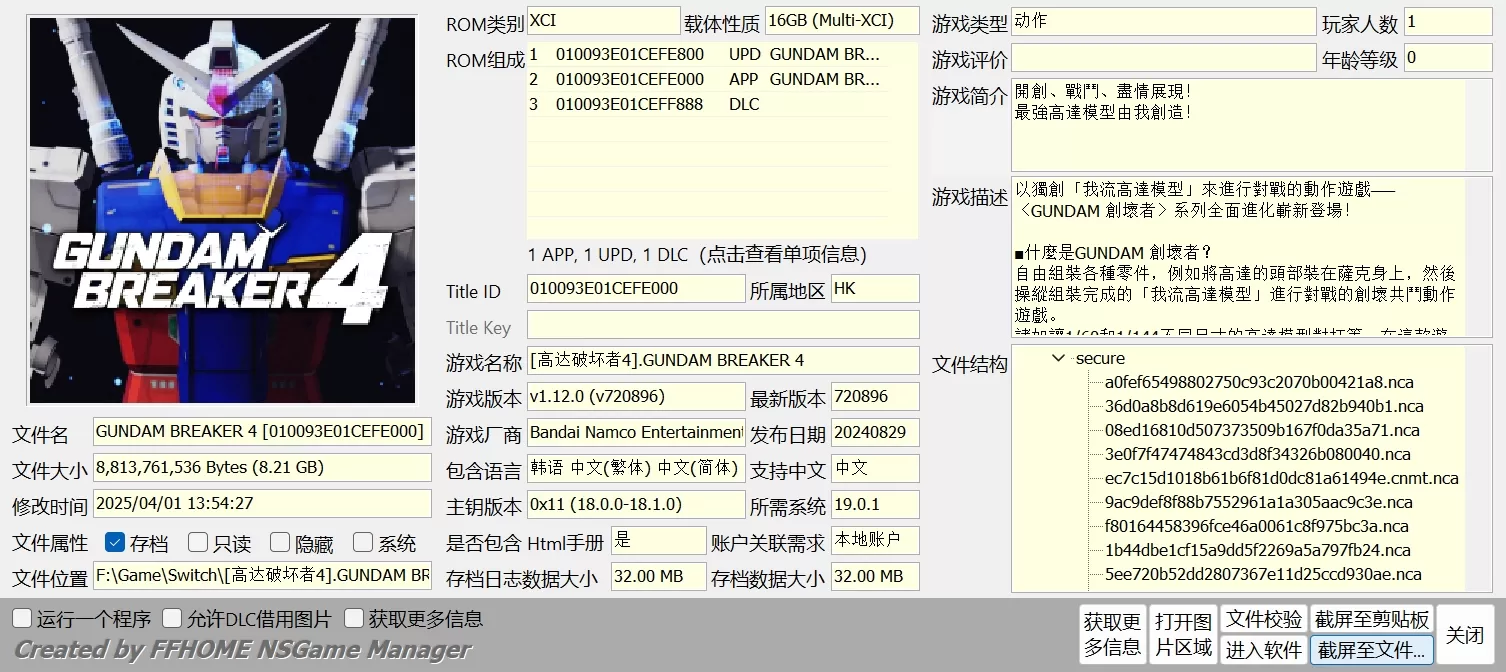Select the ec7c15d...cnmt.nca file entry
This screenshot has width=1506, height=672.
point(1281,478)
